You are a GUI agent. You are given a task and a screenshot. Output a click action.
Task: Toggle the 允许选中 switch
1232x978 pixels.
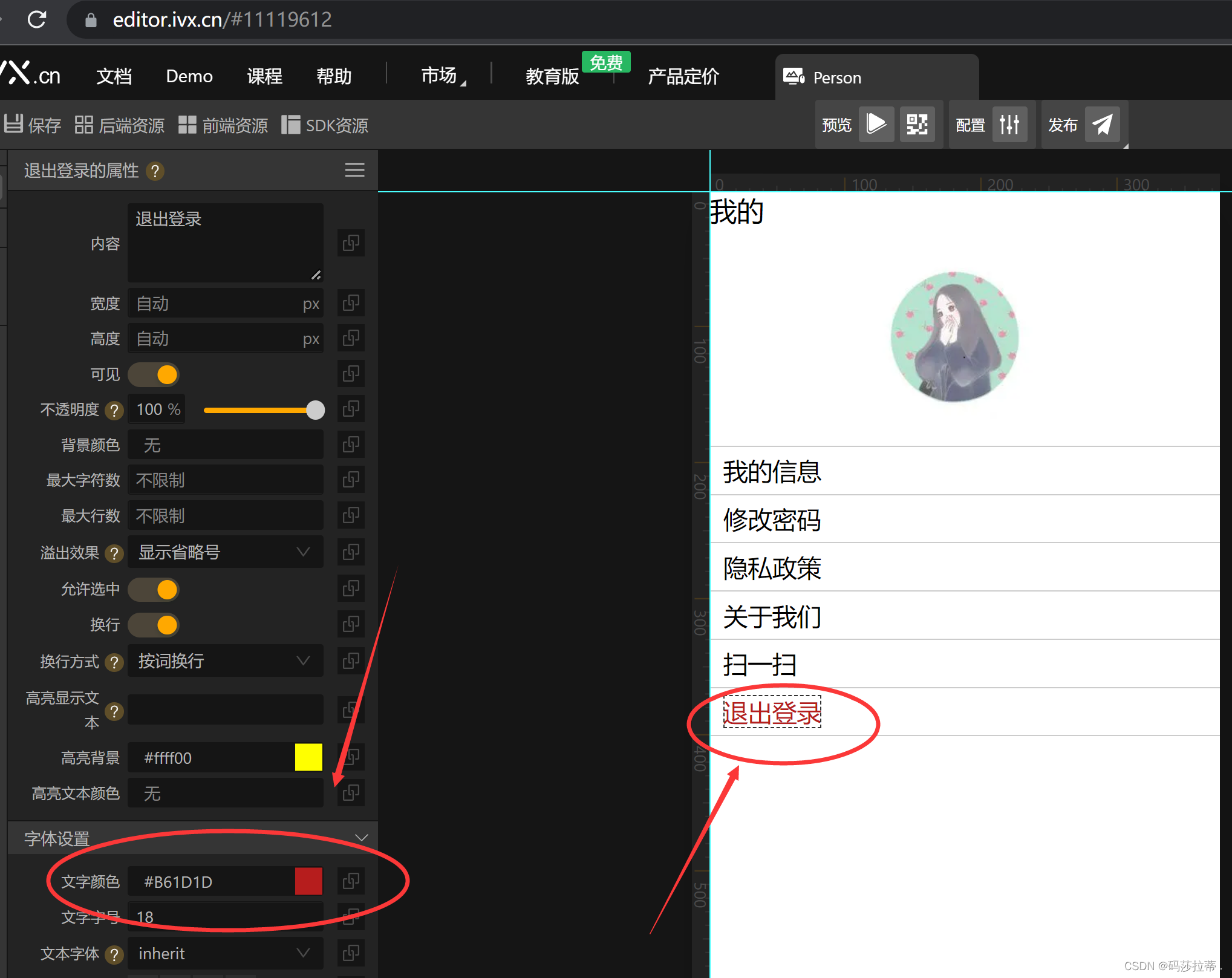tap(154, 589)
